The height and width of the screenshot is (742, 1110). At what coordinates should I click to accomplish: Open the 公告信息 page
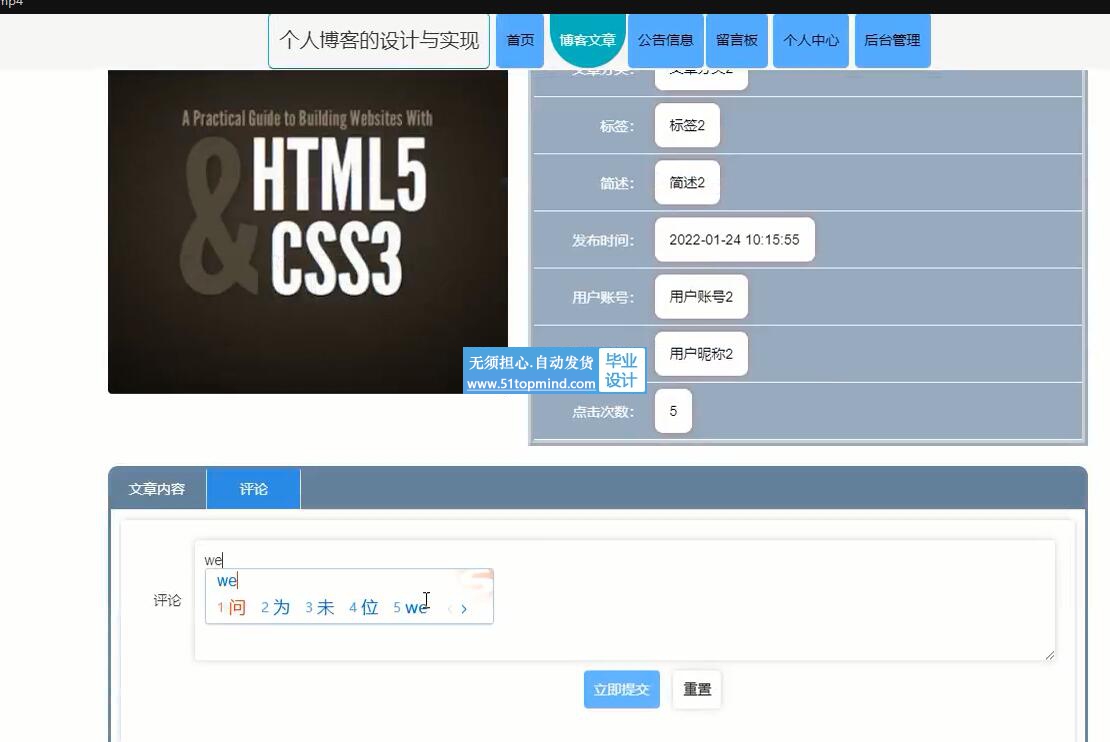[665, 40]
